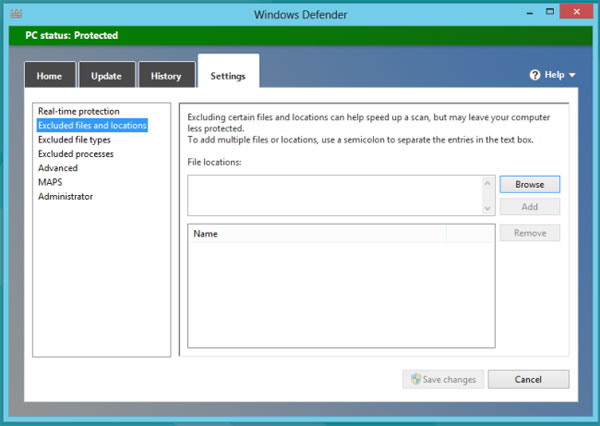
Task: Click the Help question mark icon
Action: point(535,75)
